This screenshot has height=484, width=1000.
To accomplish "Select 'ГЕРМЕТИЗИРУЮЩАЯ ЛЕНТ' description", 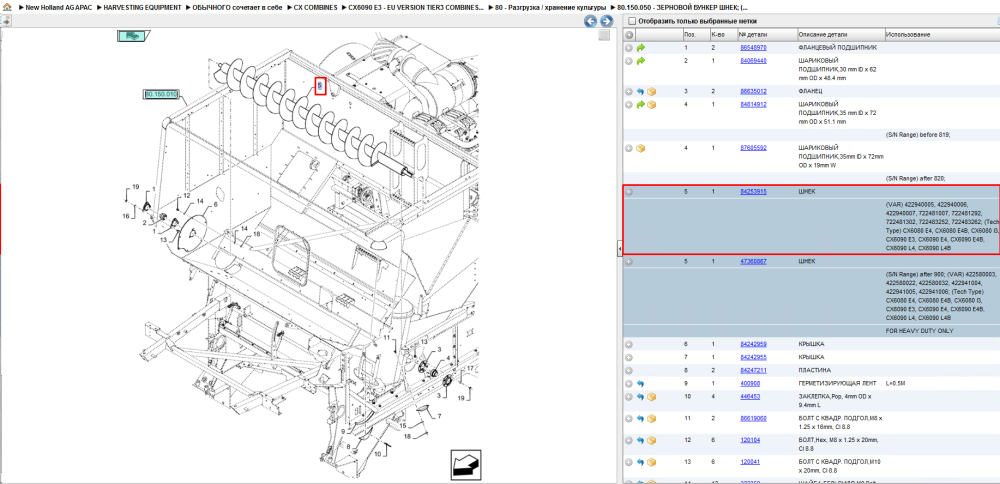I will (x=836, y=384).
